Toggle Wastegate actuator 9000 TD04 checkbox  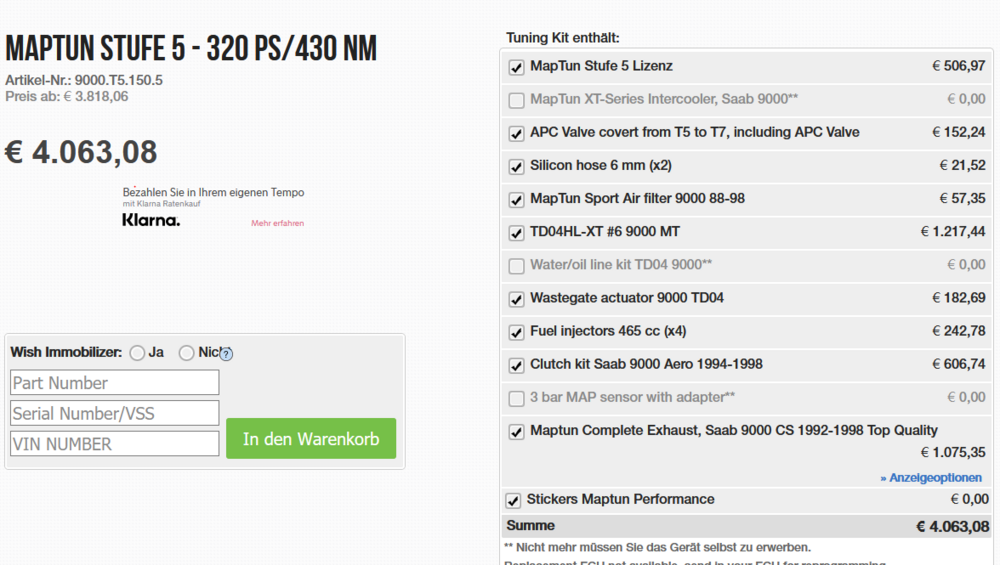(x=517, y=299)
